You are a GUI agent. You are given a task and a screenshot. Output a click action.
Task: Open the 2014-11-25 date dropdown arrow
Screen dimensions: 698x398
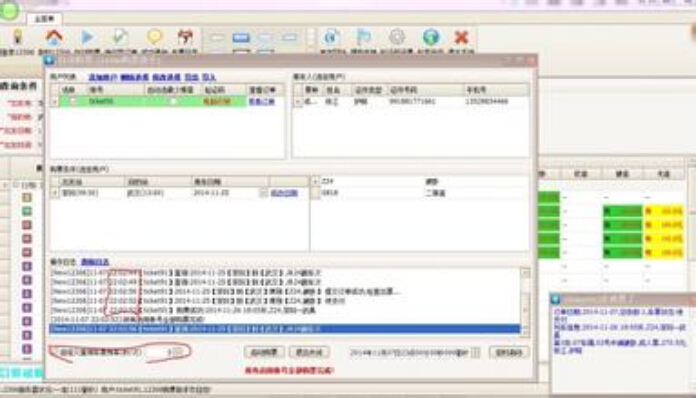coord(264,193)
